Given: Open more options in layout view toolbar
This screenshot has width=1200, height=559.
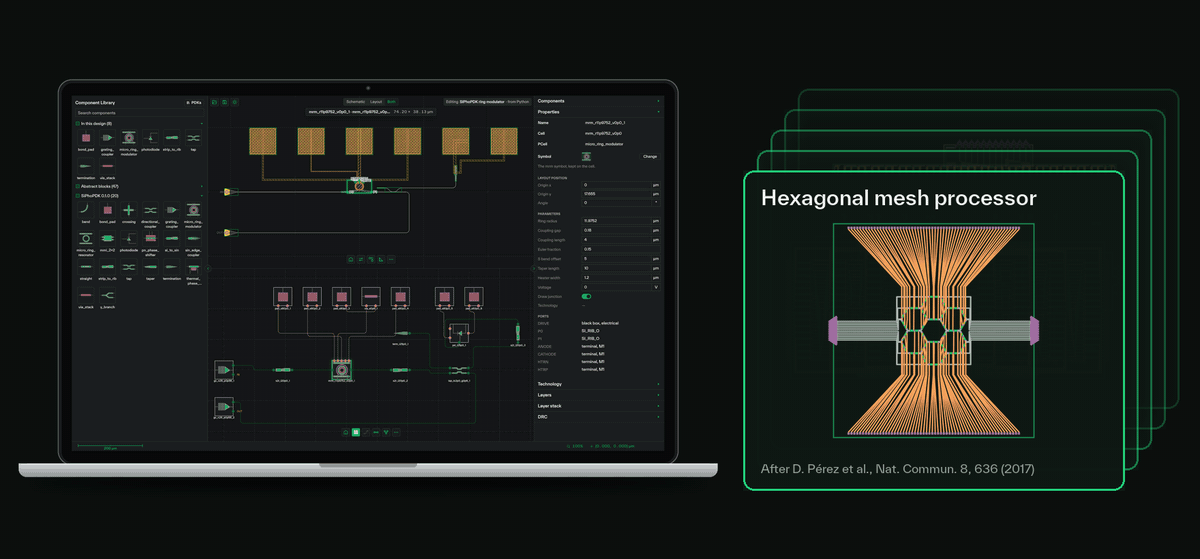Looking at the screenshot, I should pyautogui.click(x=391, y=260).
